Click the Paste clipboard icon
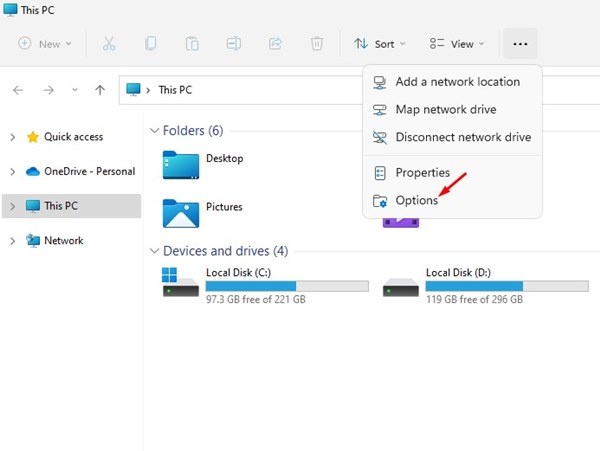The width and height of the screenshot is (600, 451). [192, 44]
